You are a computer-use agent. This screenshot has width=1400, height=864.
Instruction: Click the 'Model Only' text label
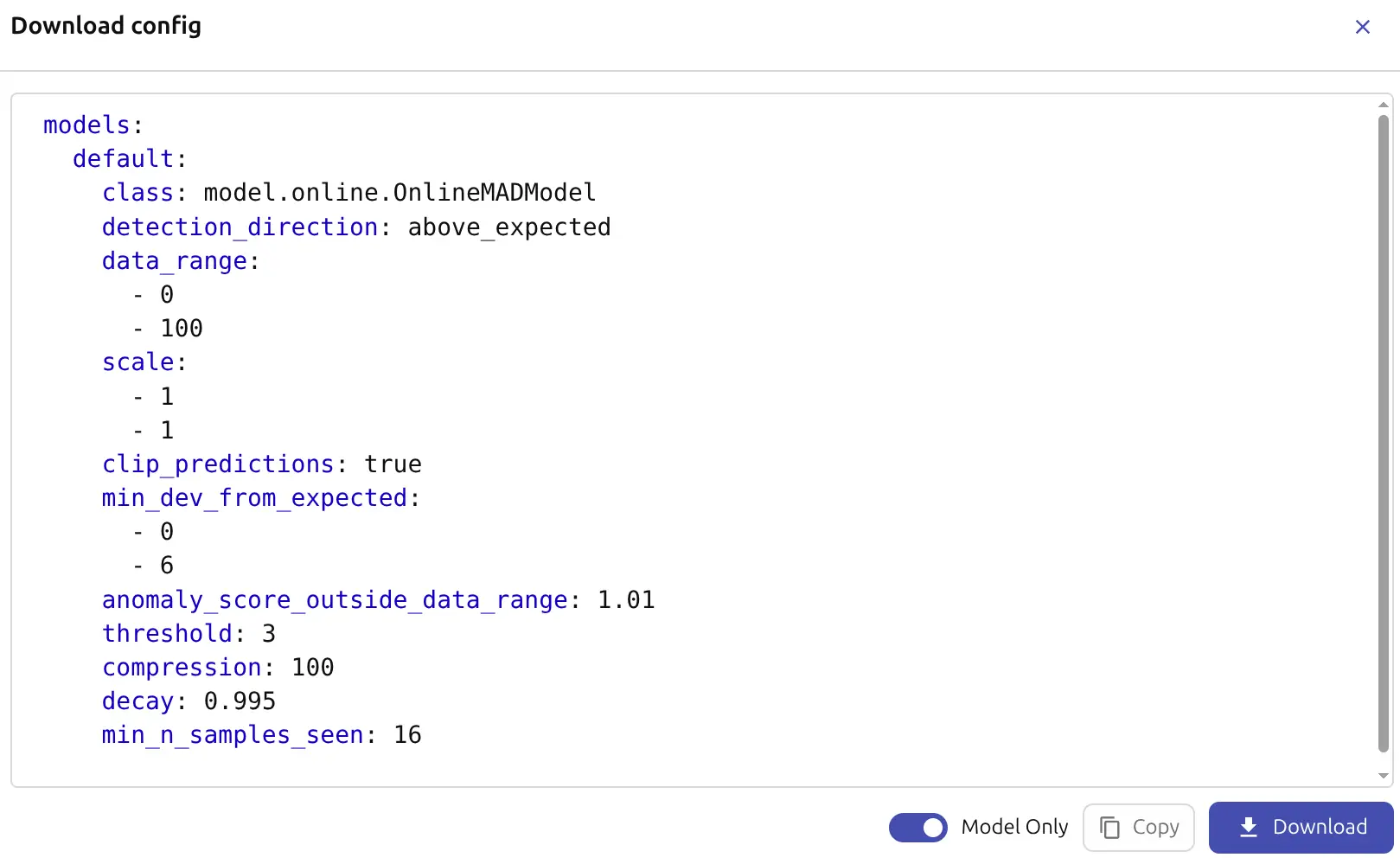(1014, 828)
